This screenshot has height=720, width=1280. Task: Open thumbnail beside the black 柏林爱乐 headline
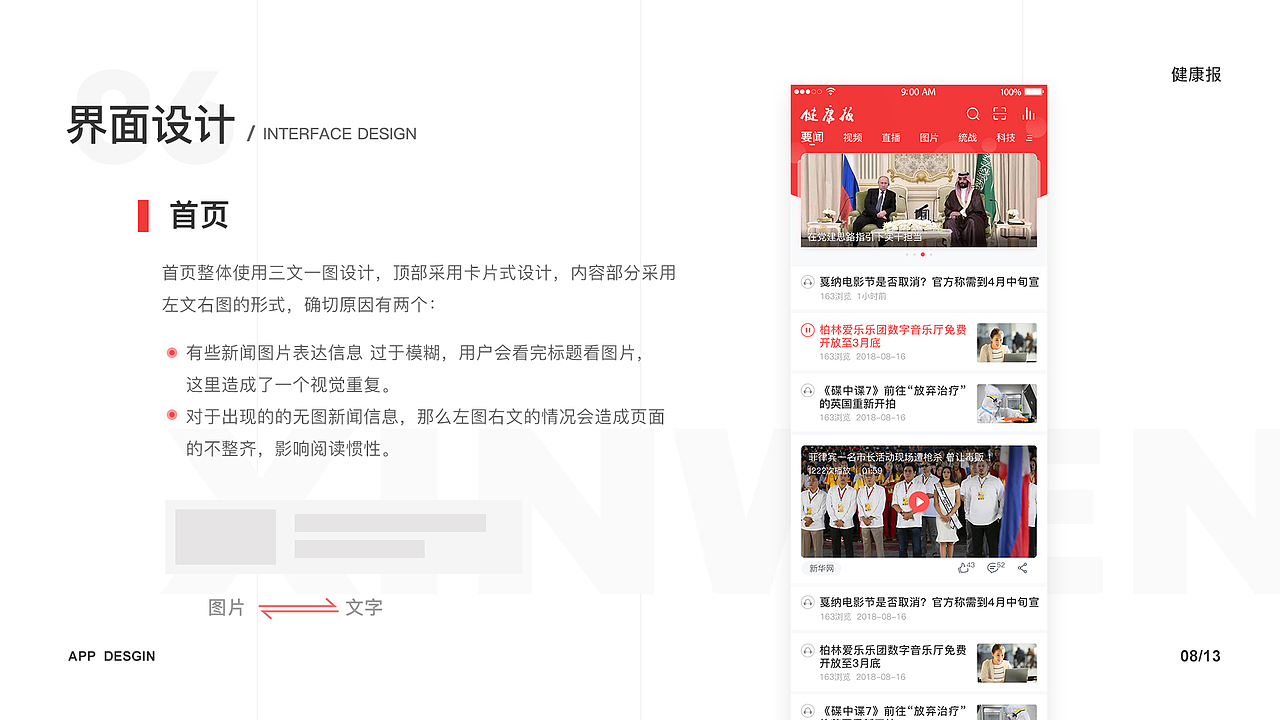[1007, 662]
